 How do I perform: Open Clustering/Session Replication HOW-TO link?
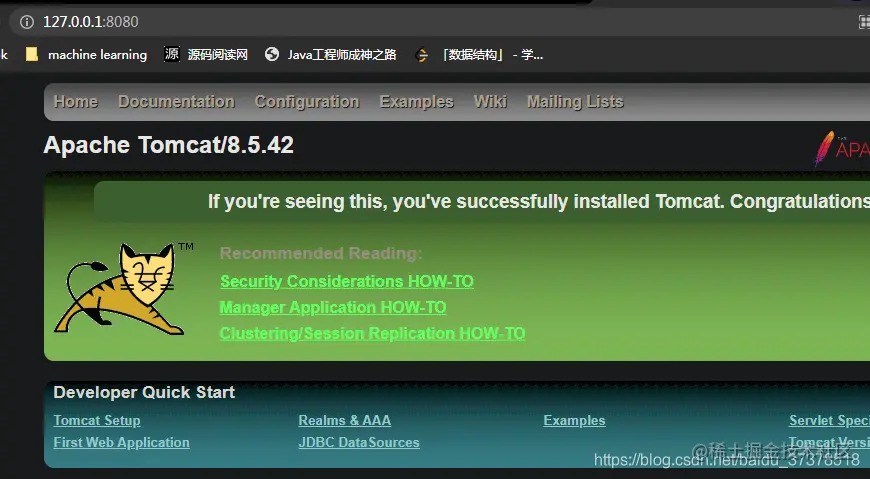coord(372,333)
